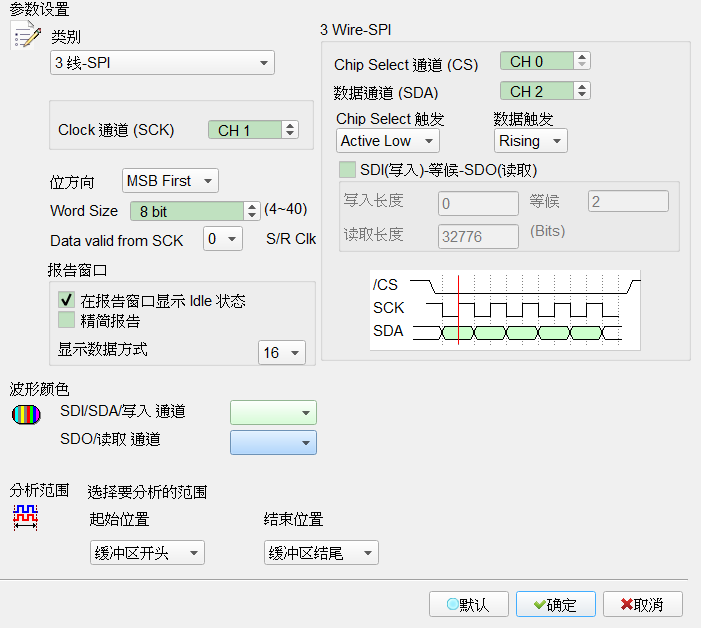Increase Chip Select 通道 (CS) stepper
701x628 pixels.
click(582, 57)
